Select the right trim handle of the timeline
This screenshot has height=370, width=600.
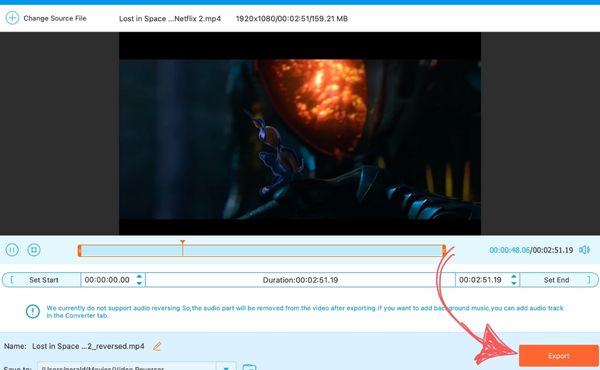coord(444,251)
